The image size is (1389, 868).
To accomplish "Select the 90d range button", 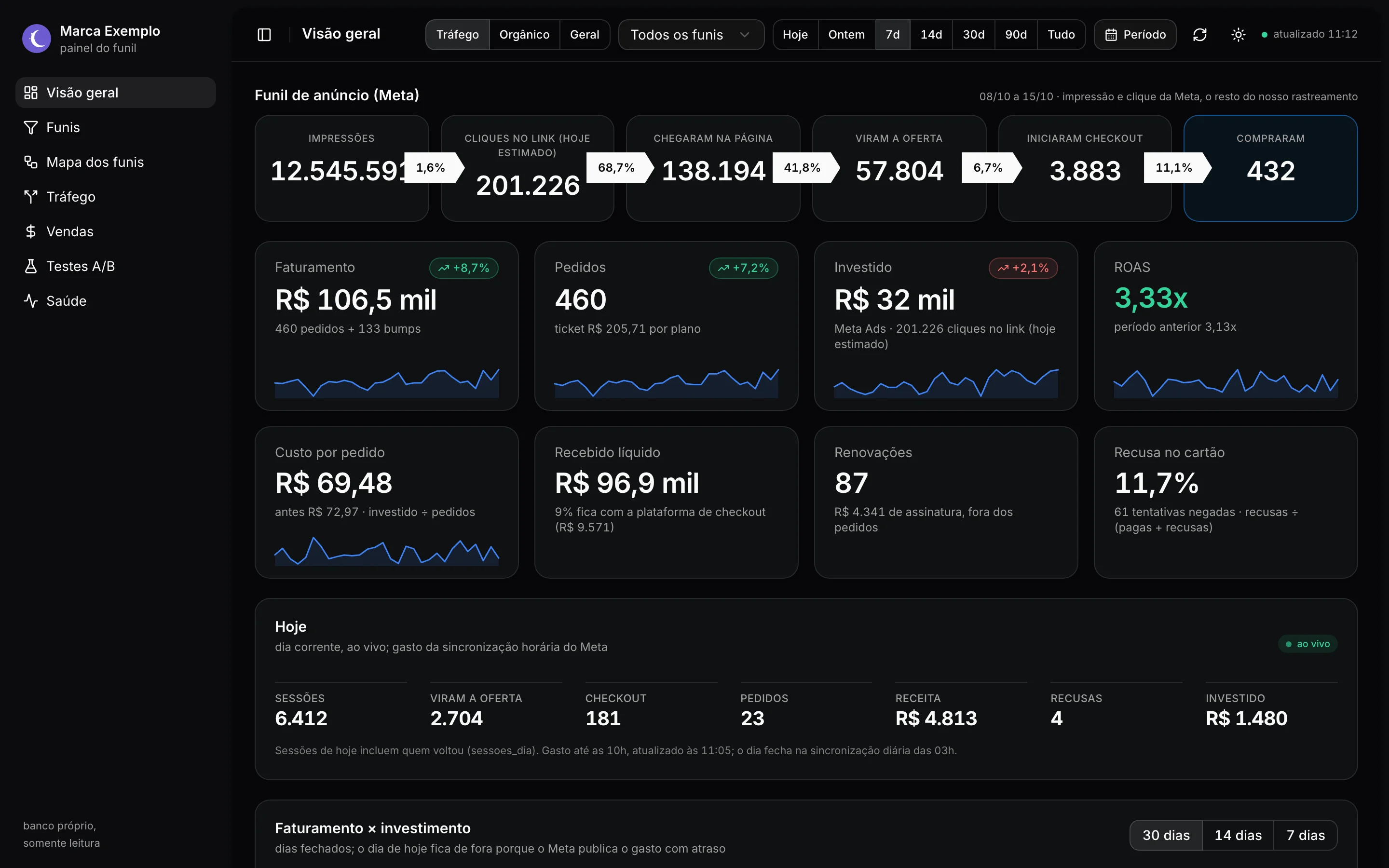I will 1015,35.
